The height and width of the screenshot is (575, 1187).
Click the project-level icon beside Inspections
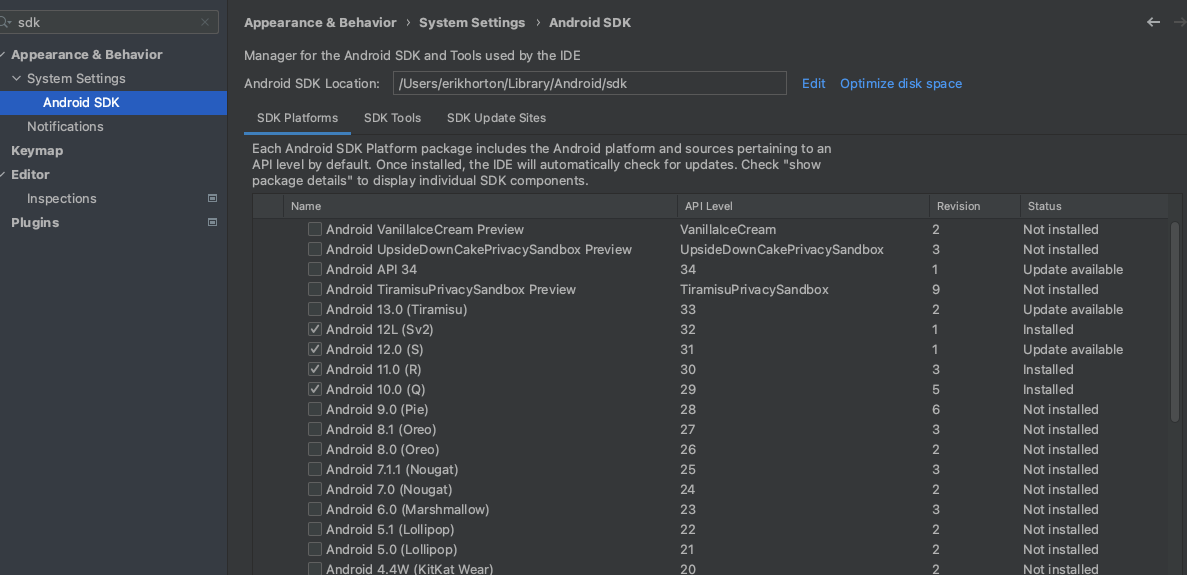[x=213, y=198]
